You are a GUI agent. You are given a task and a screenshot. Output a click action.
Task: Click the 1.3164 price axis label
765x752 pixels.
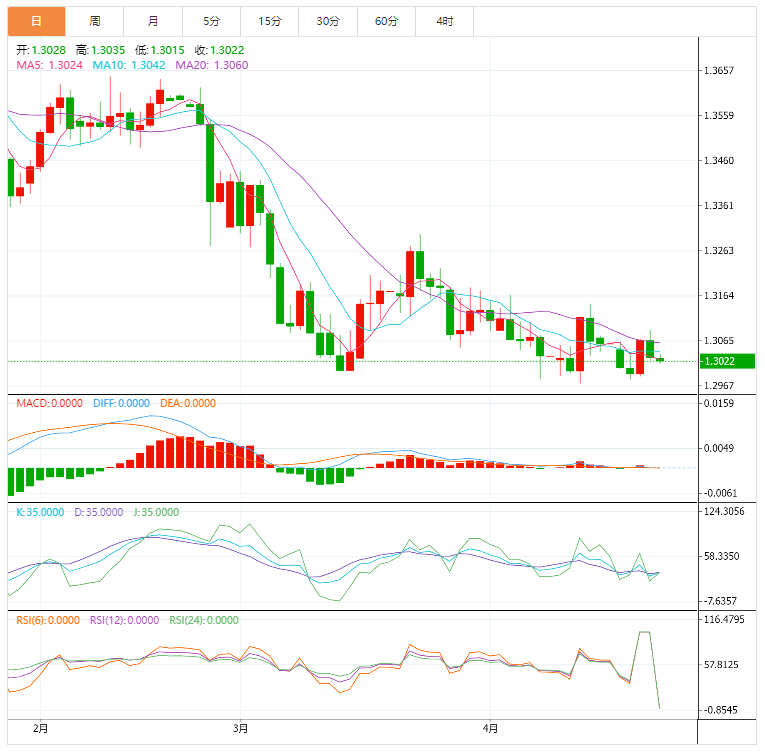719,296
